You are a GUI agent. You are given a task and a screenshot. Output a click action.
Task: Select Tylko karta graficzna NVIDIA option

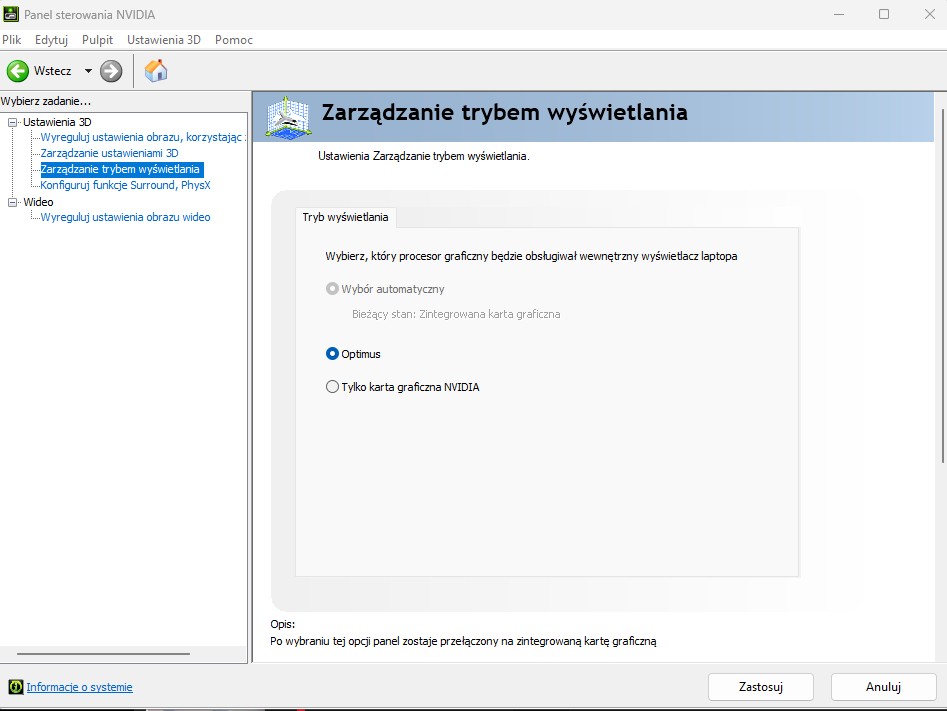click(333, 387)
